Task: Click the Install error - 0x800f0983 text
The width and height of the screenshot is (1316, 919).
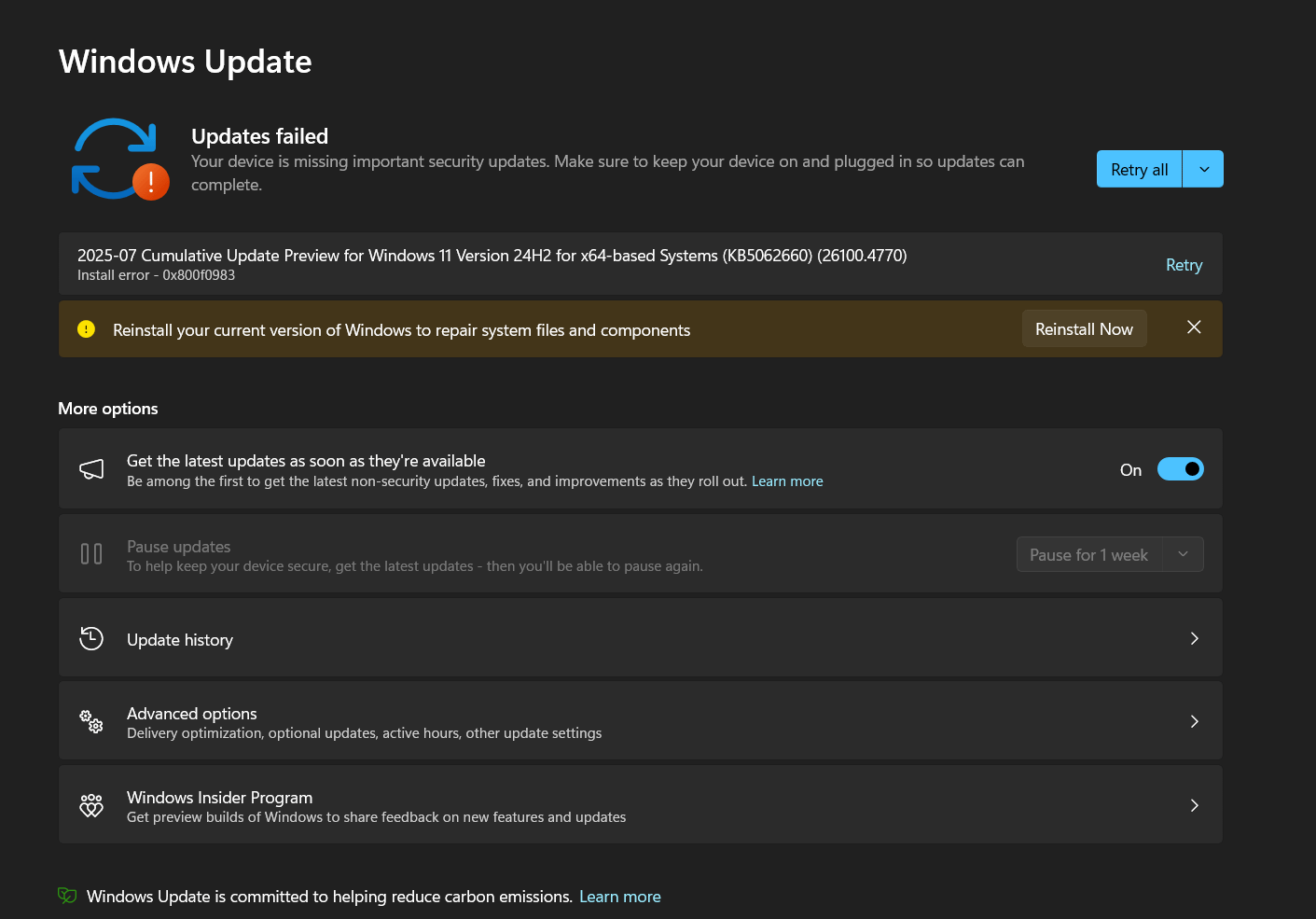Action: click(x=156, y=275)
